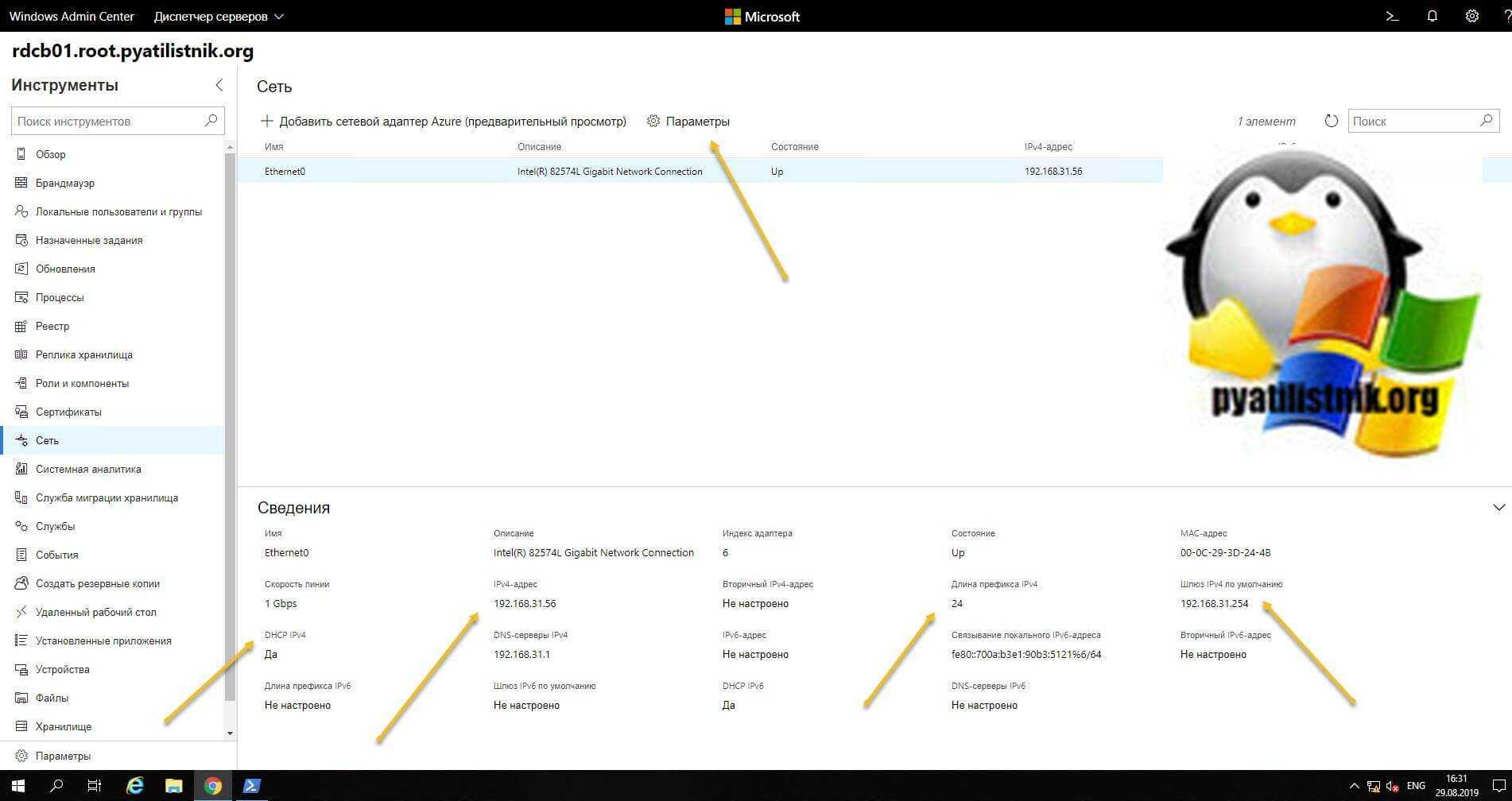Open adapter Параметры button in toolbar
Screen dimensions: 1512x801
(688, 121)
